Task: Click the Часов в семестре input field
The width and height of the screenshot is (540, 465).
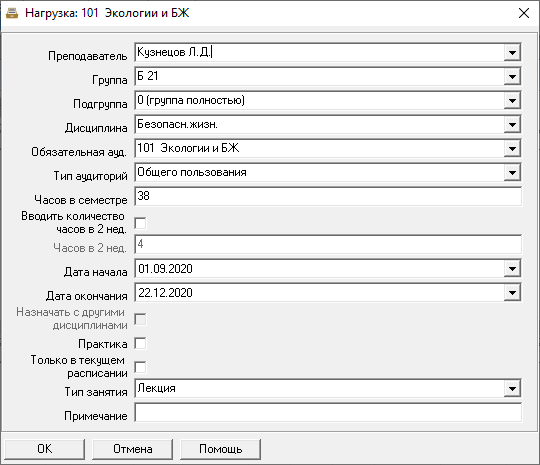Action: pyautogui.click(x=328, y=196)
